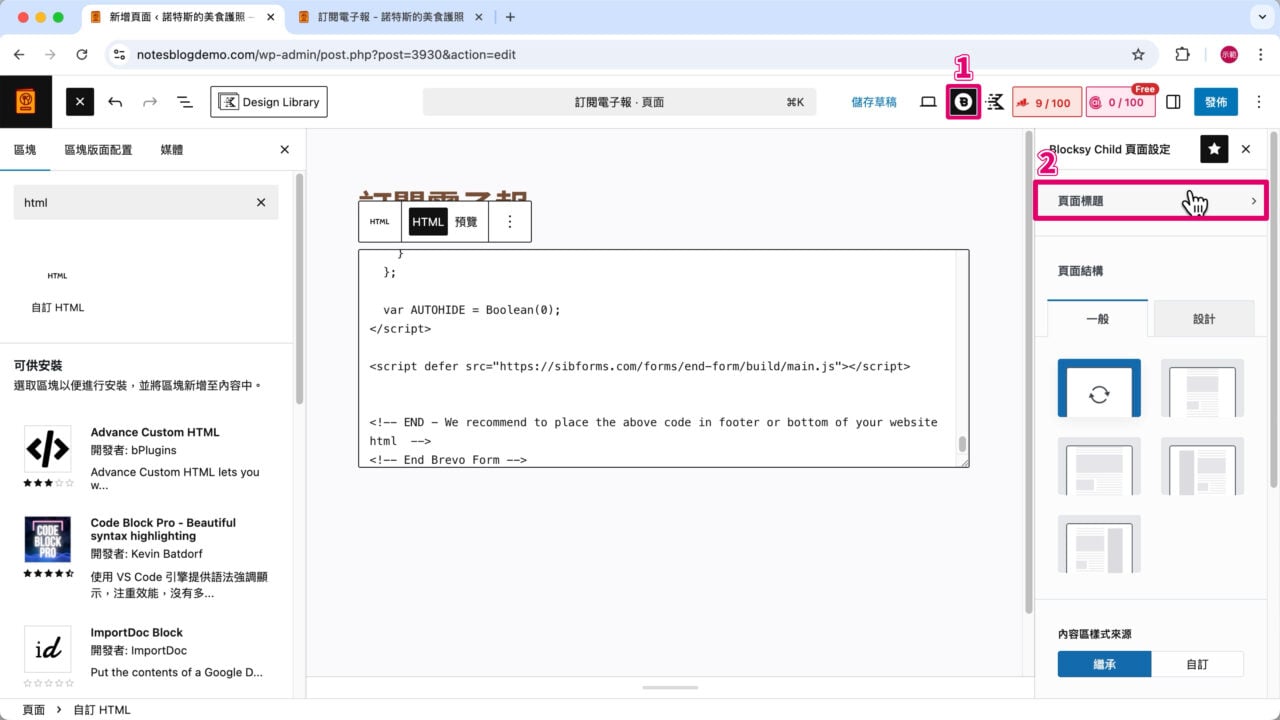Expand the 頁面標題 settings section
The image size is (1280, 720).
(1150, 201)
